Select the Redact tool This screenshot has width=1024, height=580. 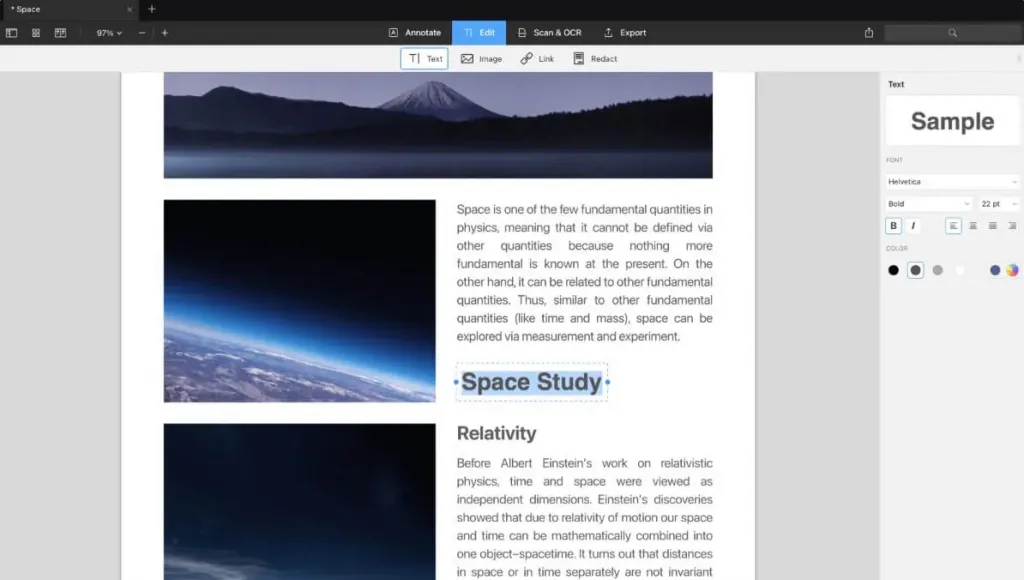point(595,59)
